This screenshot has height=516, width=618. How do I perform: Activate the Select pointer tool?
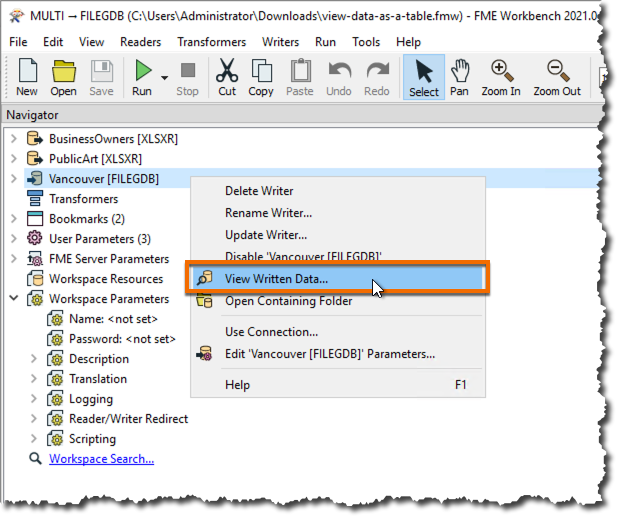click(x=424, y=77)
